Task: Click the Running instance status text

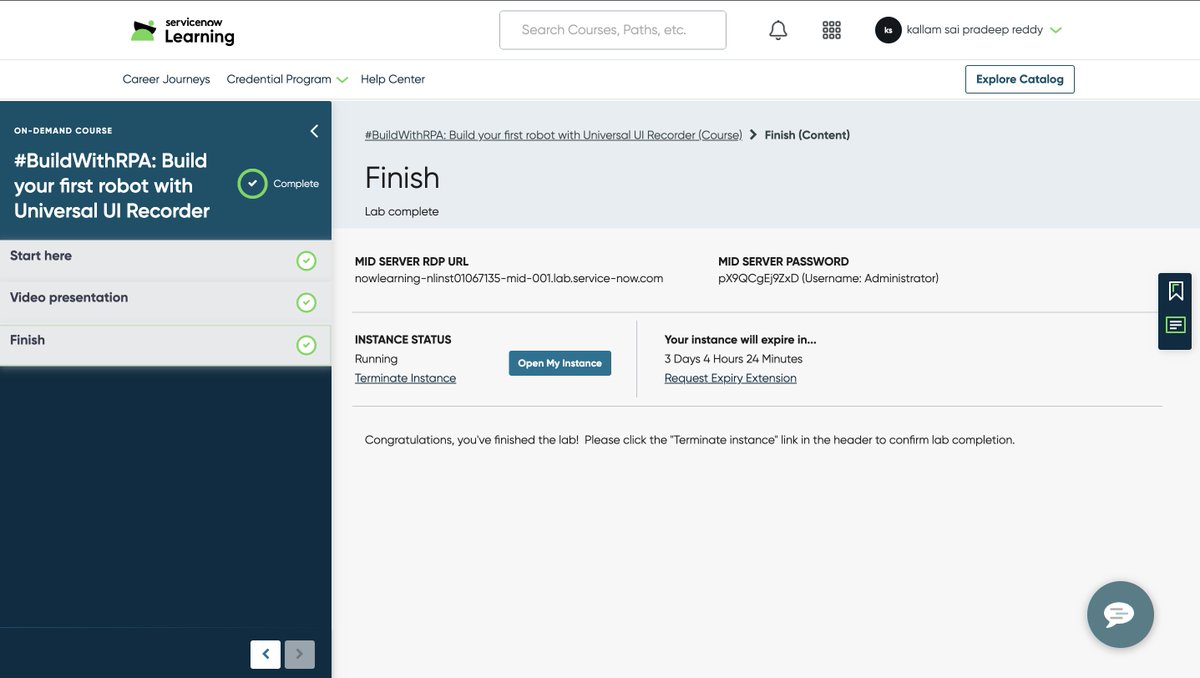Action: [376, 359]
